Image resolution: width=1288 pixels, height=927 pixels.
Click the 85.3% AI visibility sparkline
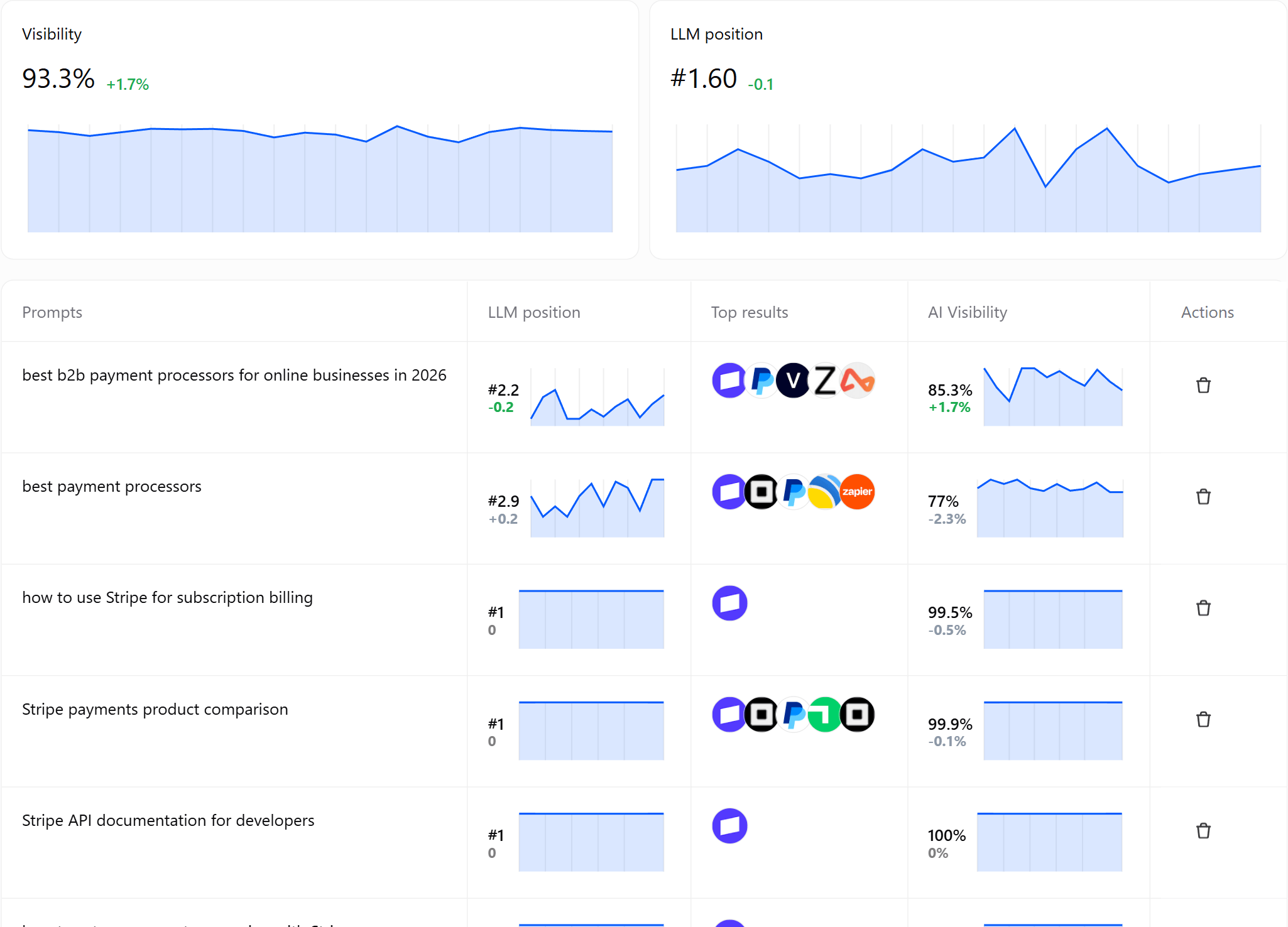(x=1053, y=397)
